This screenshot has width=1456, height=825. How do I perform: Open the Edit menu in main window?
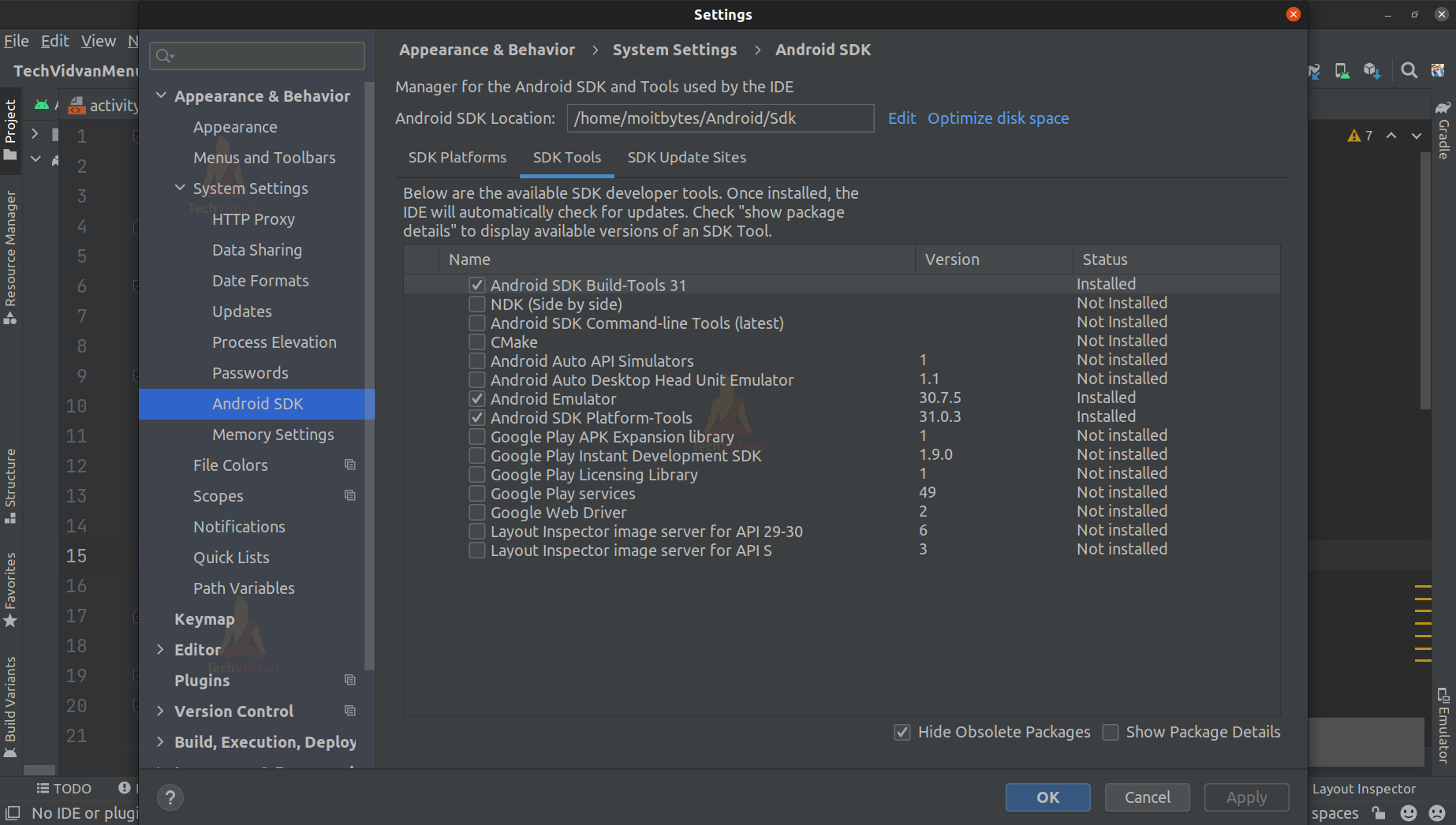(x=54, y=41)
